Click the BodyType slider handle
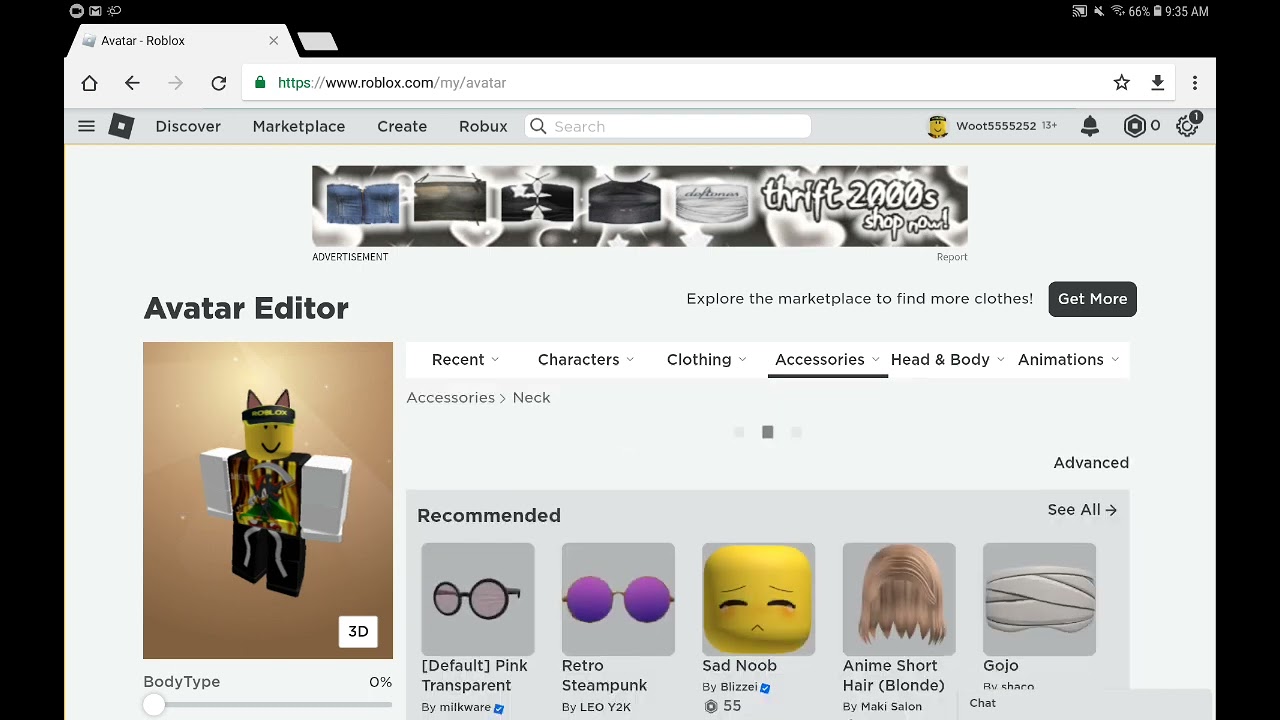The width and height of the screenshot is (1280, 720). coord(153,705)
